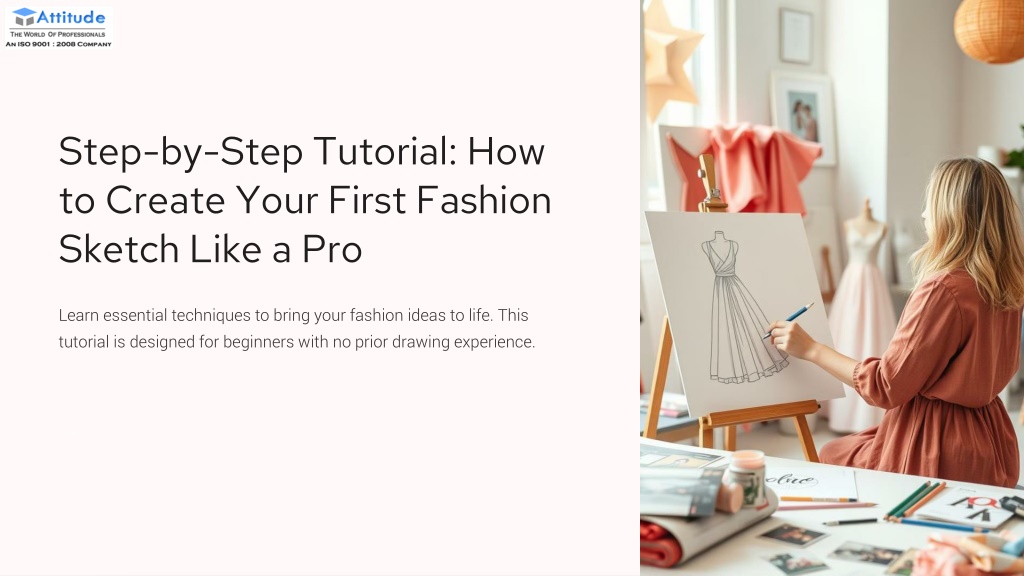Click the 'tutorial is designed for beginners' line
This screenshot has height=576, width=1024.
point(296,342)
